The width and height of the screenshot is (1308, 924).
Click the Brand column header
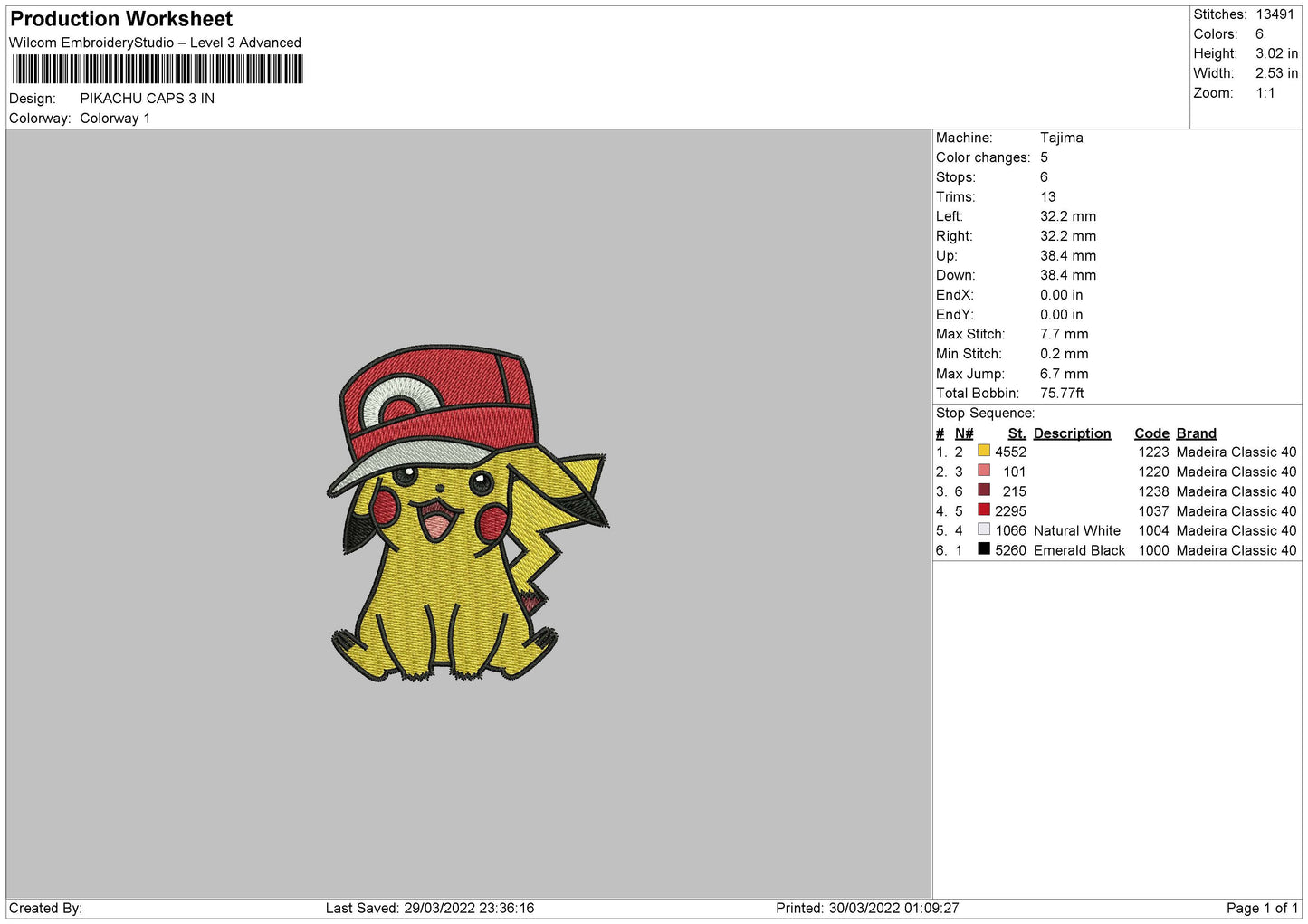1196,433
